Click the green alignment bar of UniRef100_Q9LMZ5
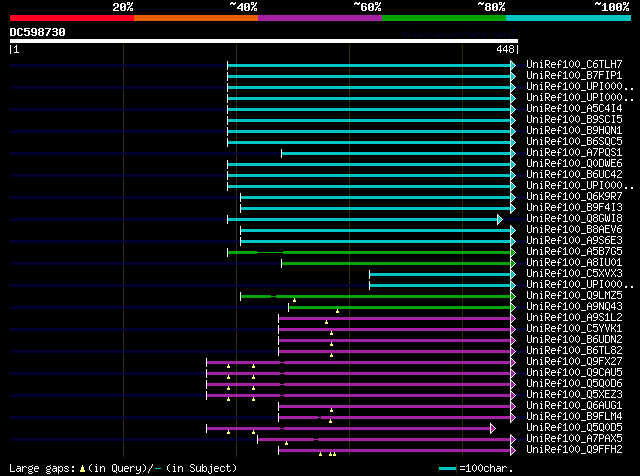The height and width of the screenshot is (476, 640). 376,297
